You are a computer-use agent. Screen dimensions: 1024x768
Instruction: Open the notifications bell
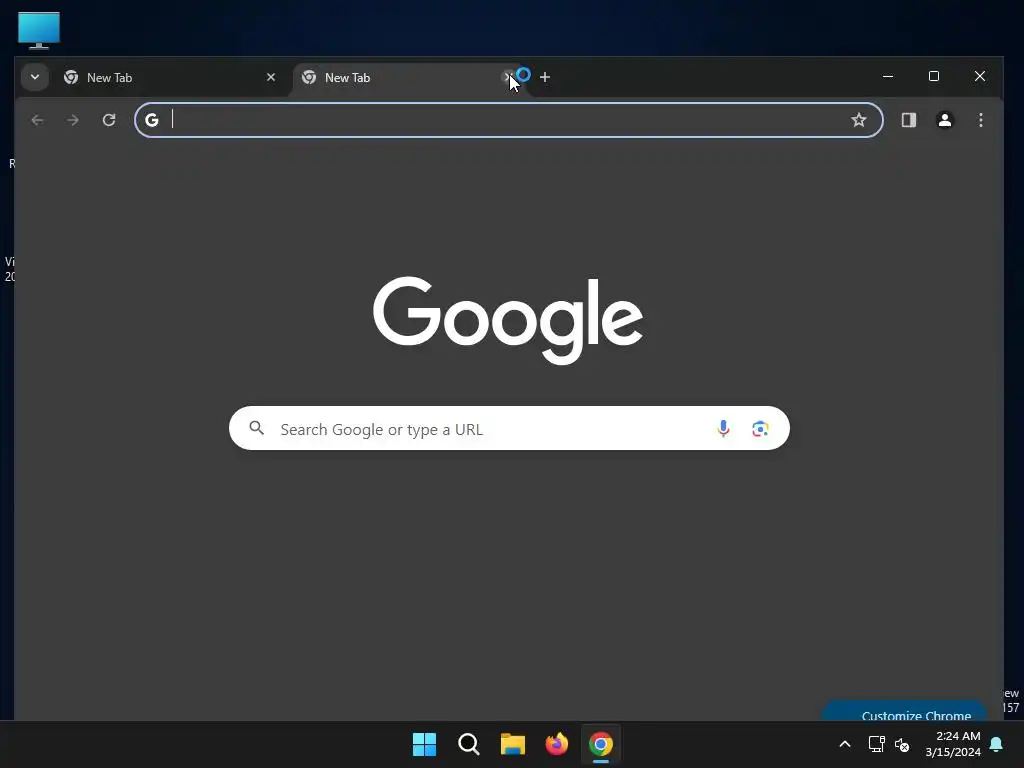(997, 744)
